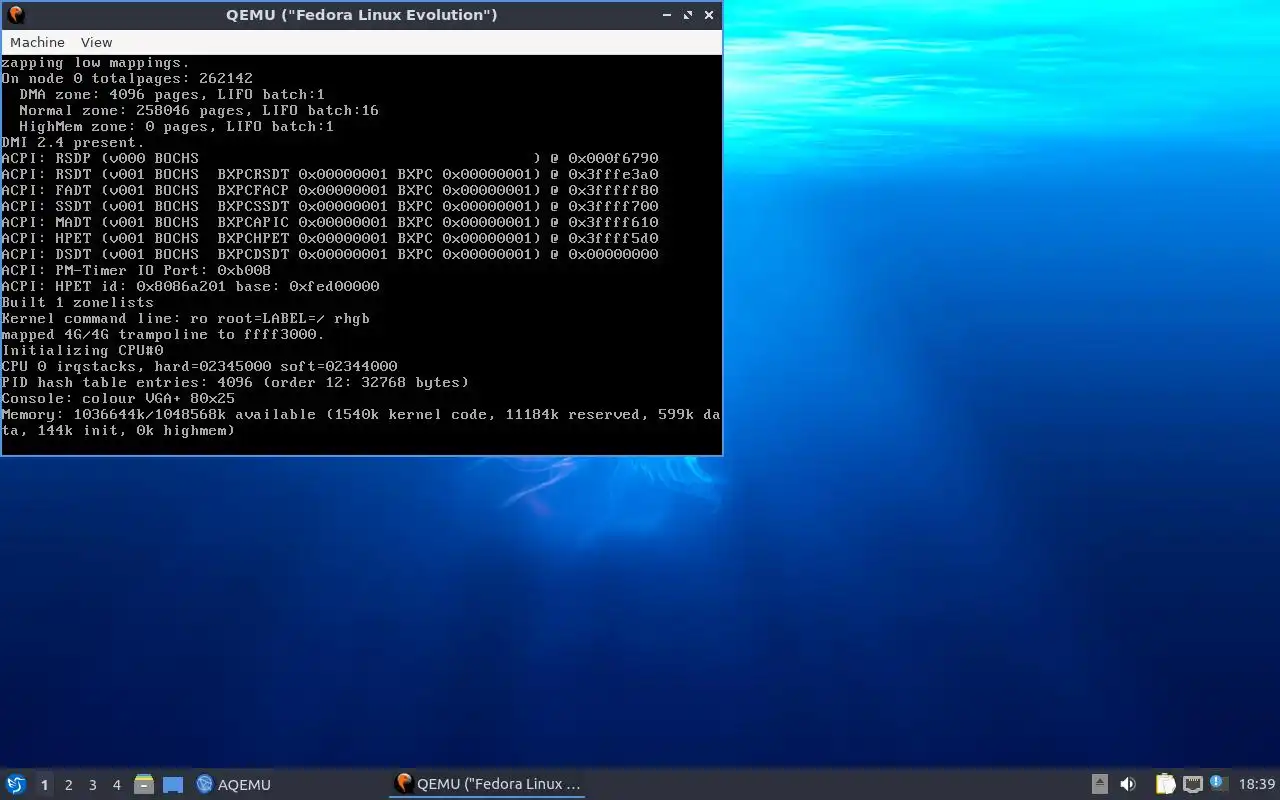The height and width of the screenshot is (800, 1280).
Task: Switch to workspace 2 in the pager
Action: pos(68,785)
